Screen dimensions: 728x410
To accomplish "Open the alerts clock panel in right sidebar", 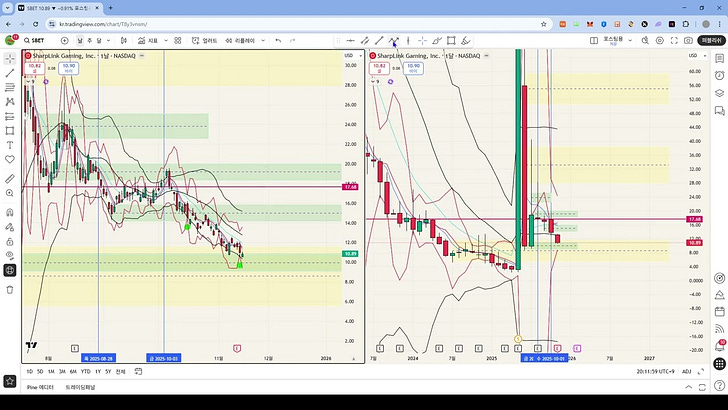I will coord(720,76).
